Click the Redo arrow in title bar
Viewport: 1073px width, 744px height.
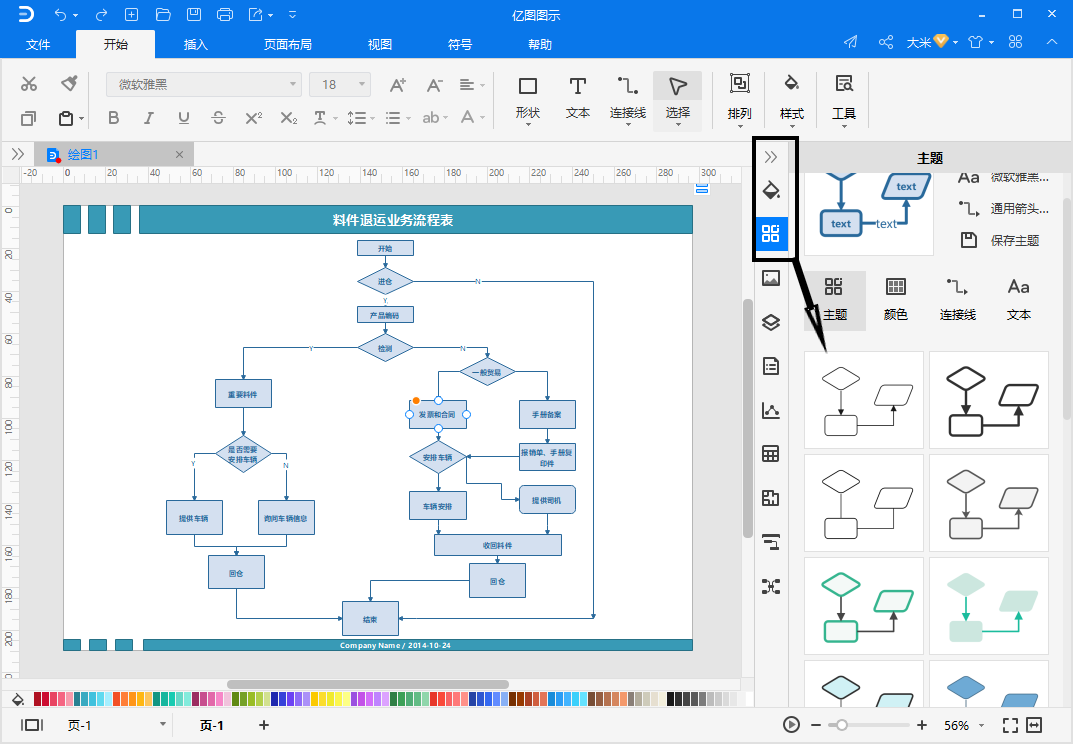[101, 14]
